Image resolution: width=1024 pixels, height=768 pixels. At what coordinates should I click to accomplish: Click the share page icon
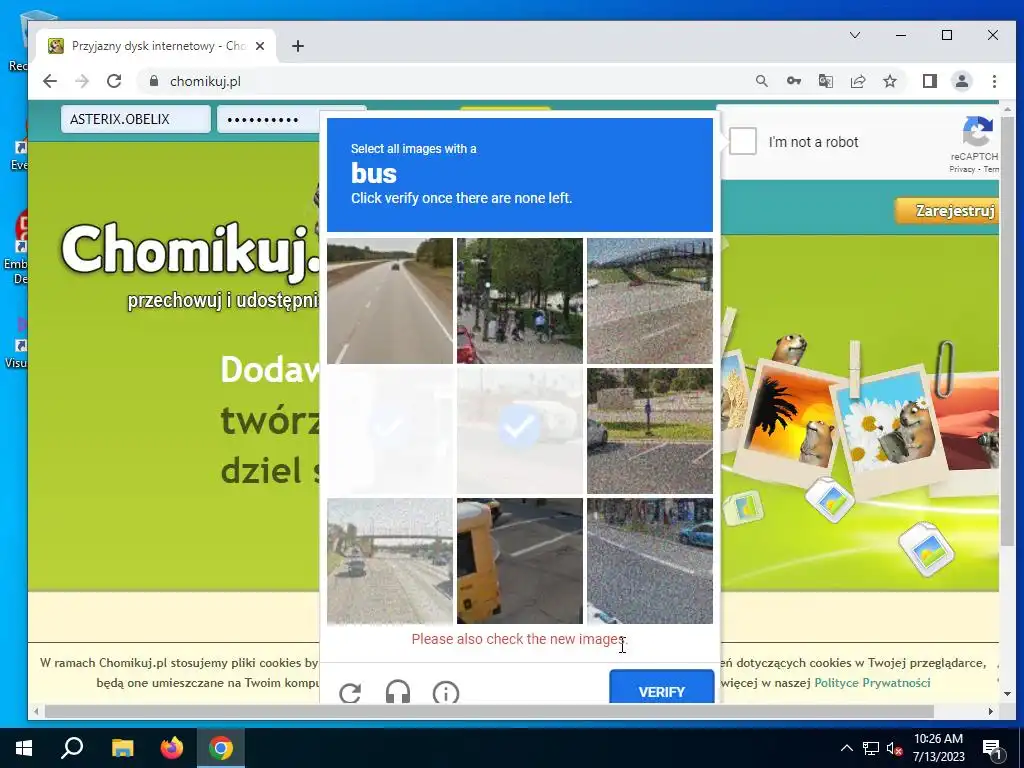click(857, 81)
